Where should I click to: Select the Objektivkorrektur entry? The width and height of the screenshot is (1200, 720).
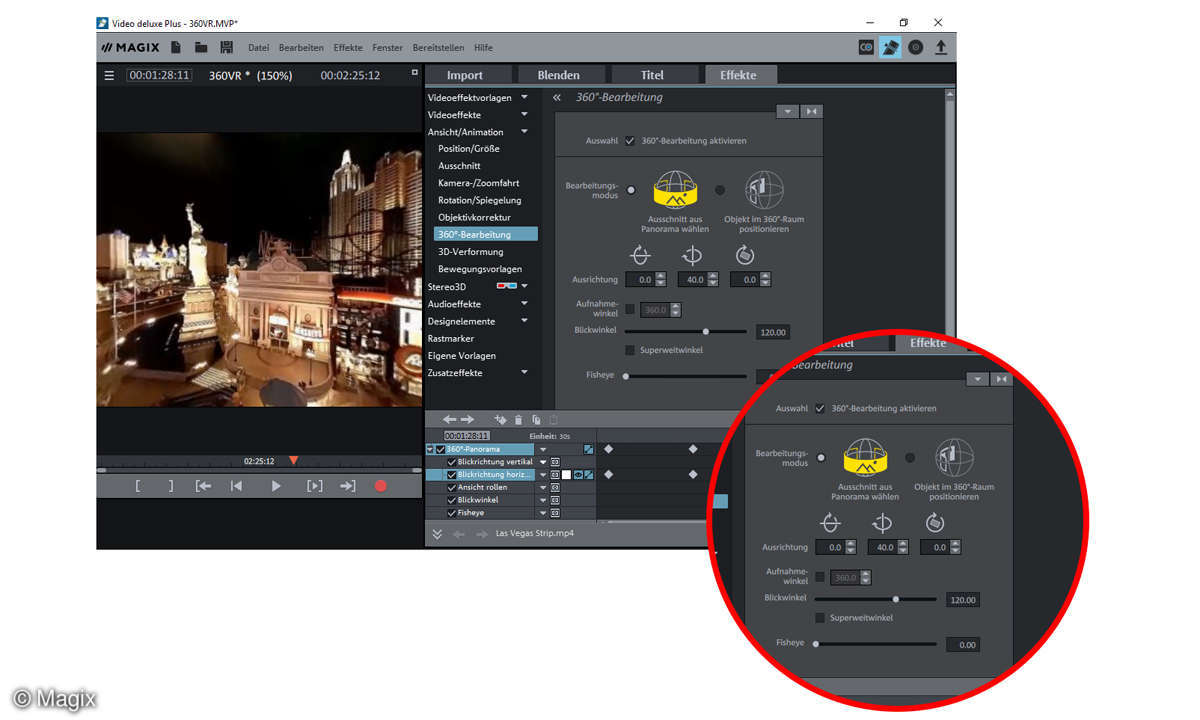coord(474,217)
